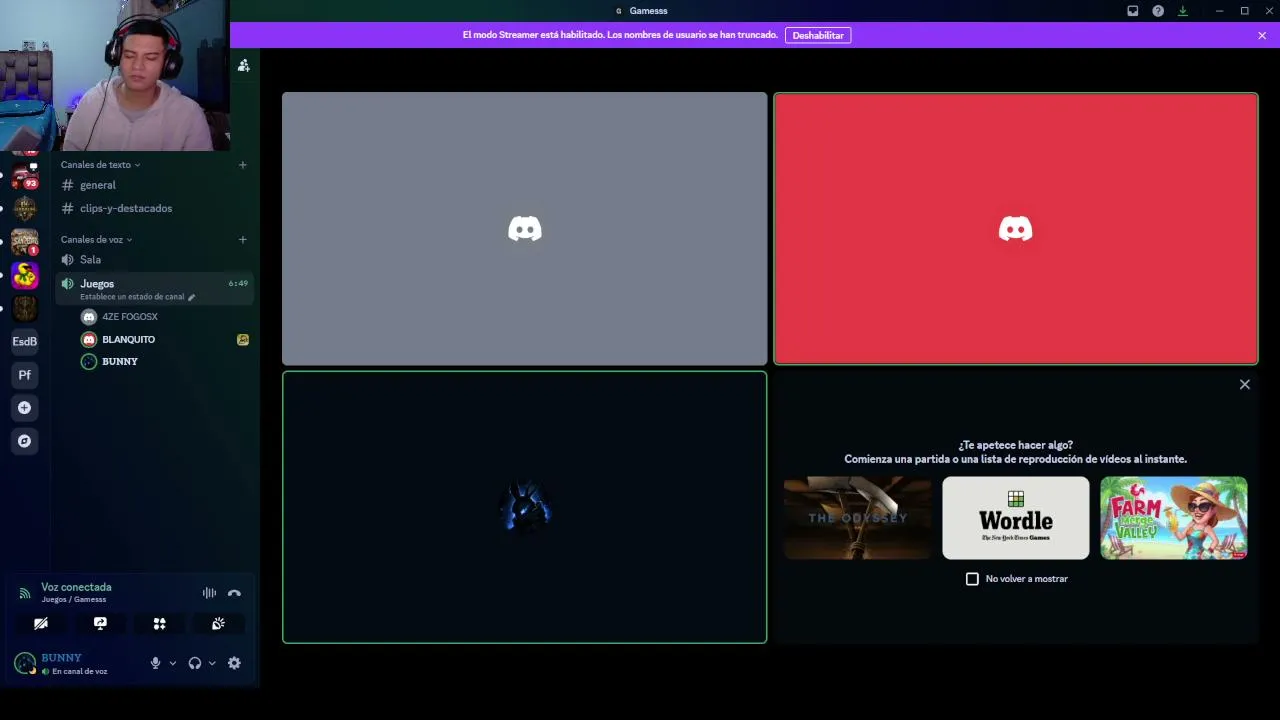Open the soundboard icon

tap(218, 623)
